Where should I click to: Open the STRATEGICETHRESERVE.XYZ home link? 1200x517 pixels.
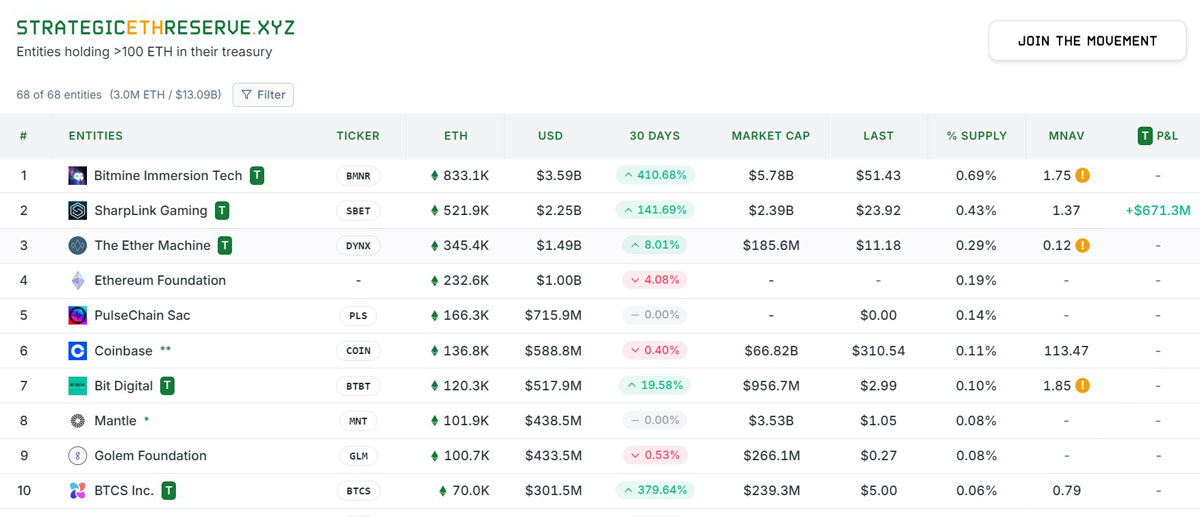pos(155,27)
